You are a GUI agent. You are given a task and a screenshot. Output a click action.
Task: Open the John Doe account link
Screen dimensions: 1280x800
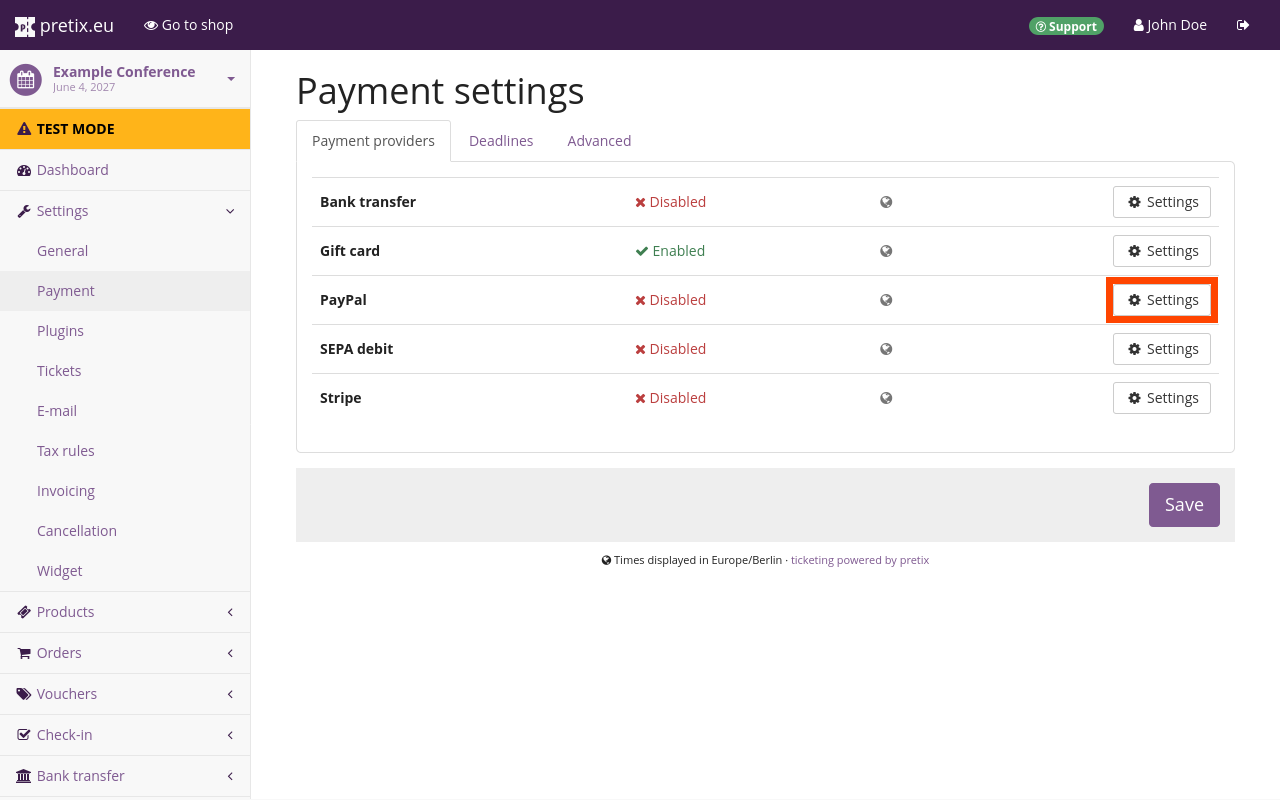click(1170, 25)
